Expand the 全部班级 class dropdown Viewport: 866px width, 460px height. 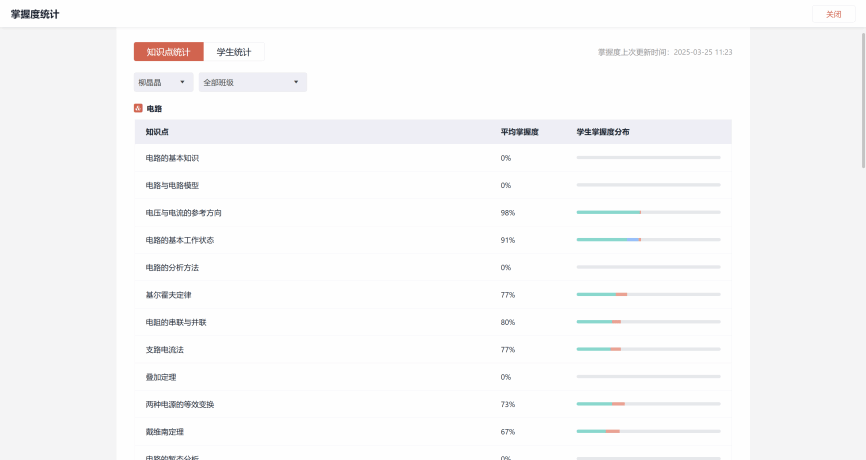(252, 82)
